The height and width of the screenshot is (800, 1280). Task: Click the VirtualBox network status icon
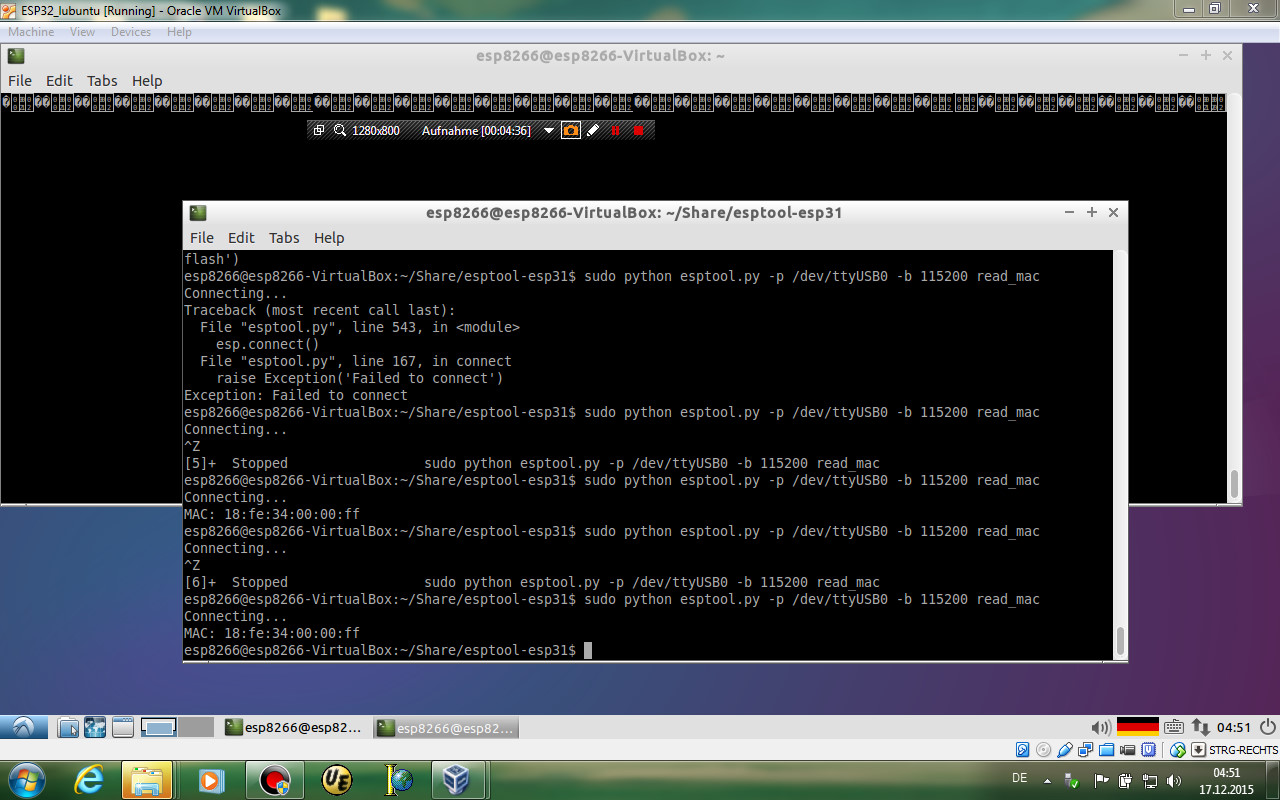tap(1086, 750)
